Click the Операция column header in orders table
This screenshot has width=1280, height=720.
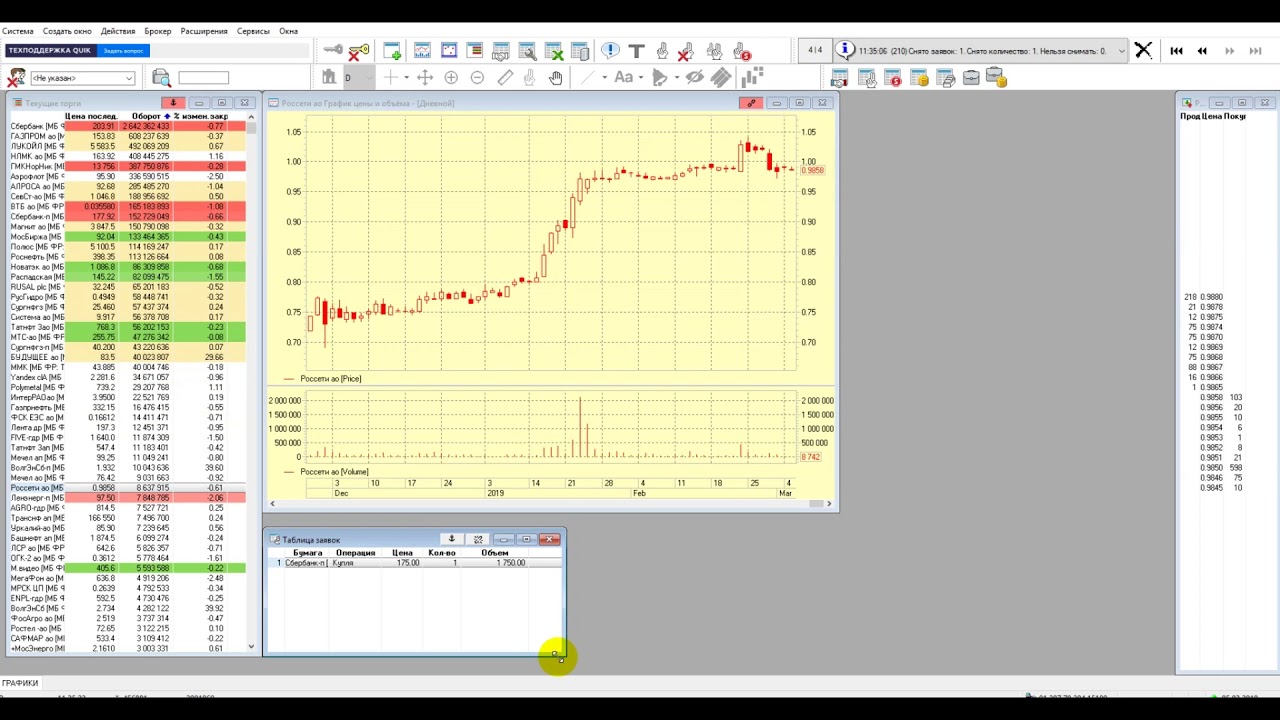[356, 553]
